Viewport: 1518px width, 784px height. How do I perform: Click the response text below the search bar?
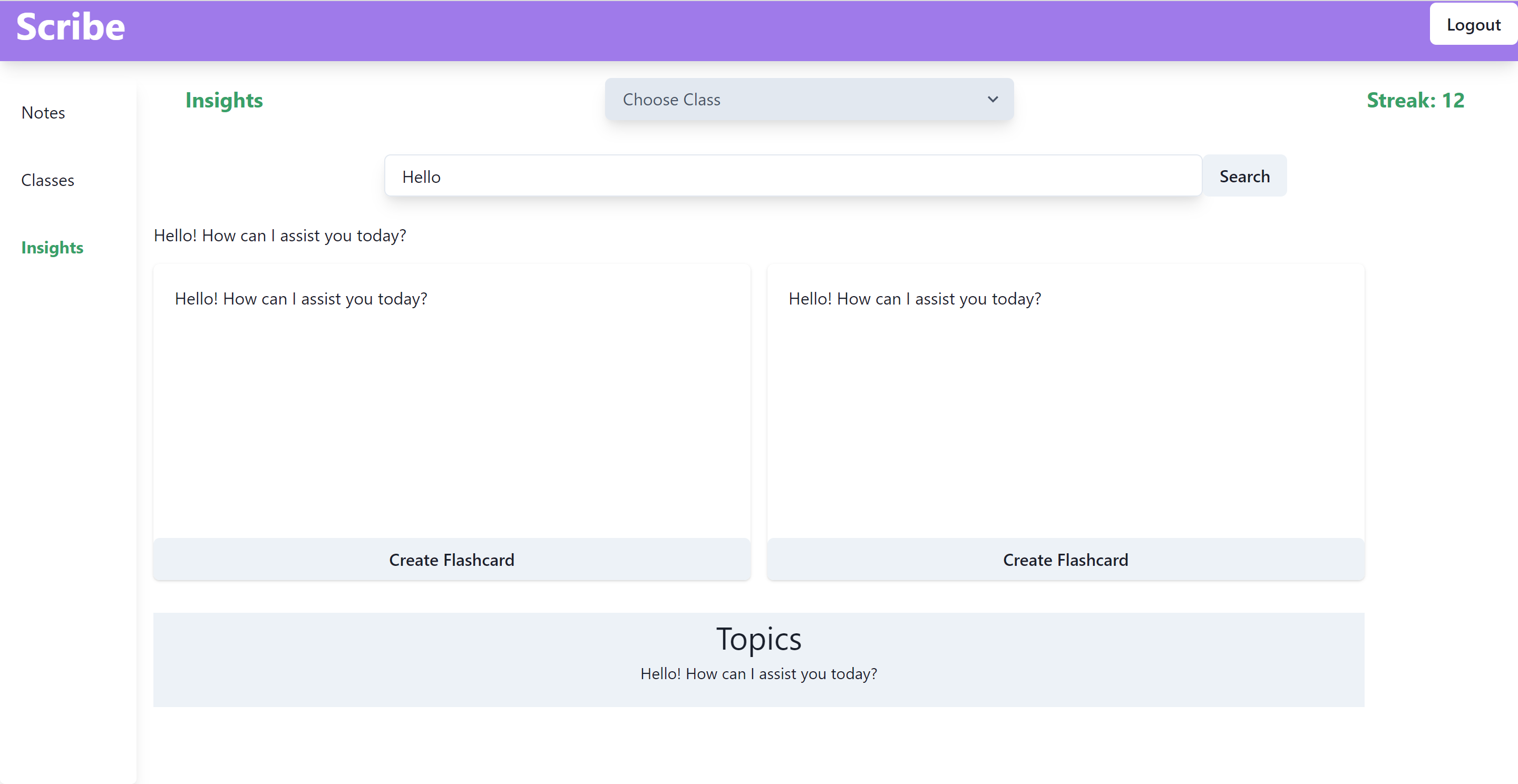tap(280, 236)
